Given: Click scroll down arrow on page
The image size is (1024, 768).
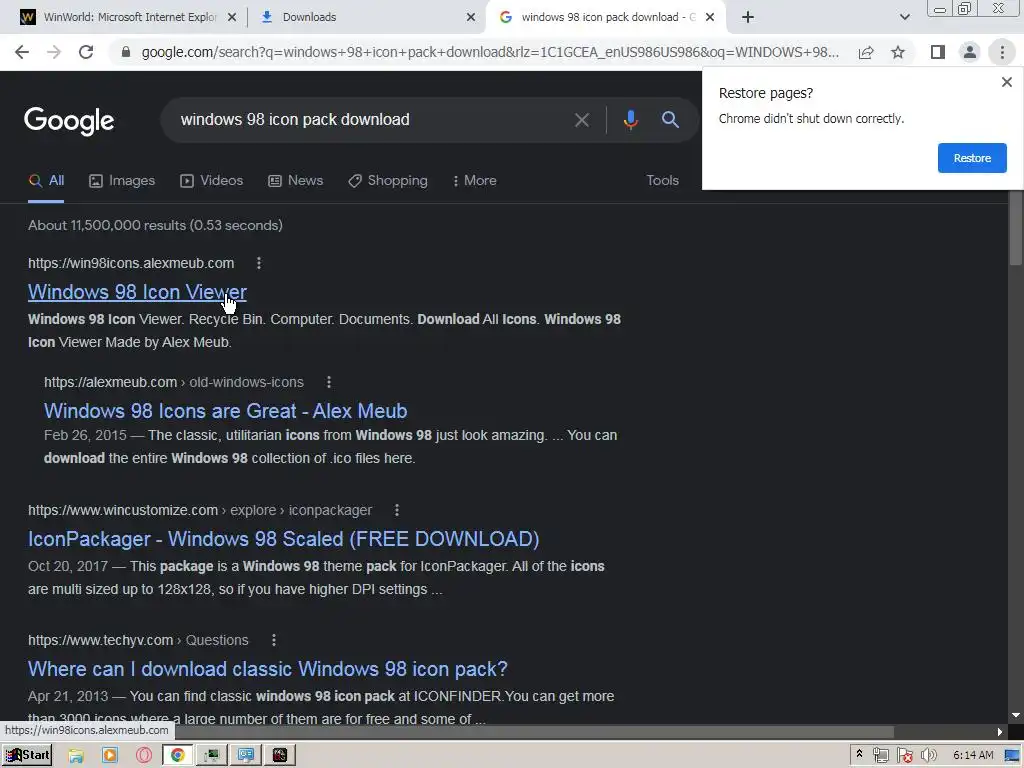Looking at the screenshot, I should 1015,716.
